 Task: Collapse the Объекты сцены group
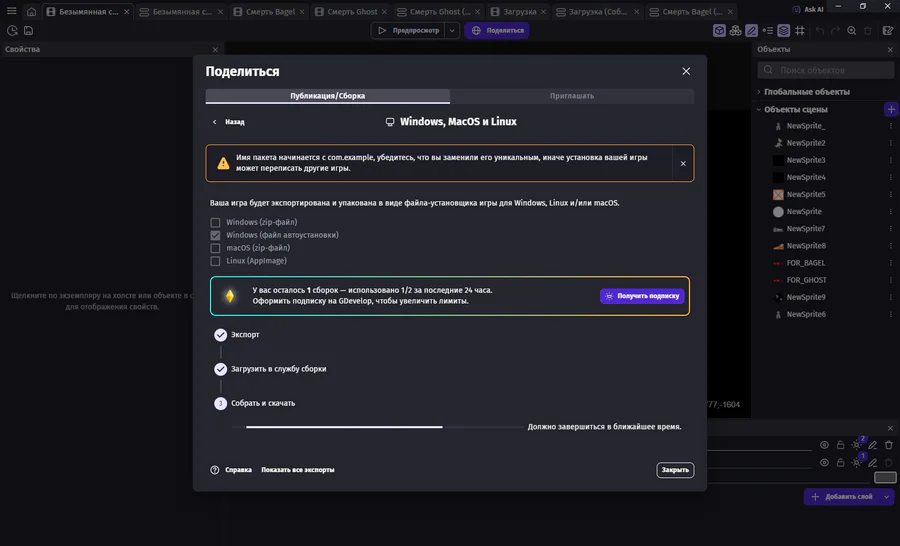click(759, 110)
